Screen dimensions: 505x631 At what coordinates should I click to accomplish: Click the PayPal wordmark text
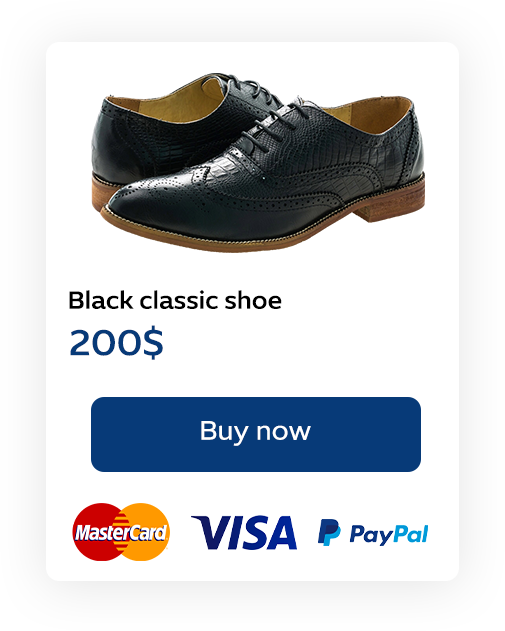pos(389,535)
